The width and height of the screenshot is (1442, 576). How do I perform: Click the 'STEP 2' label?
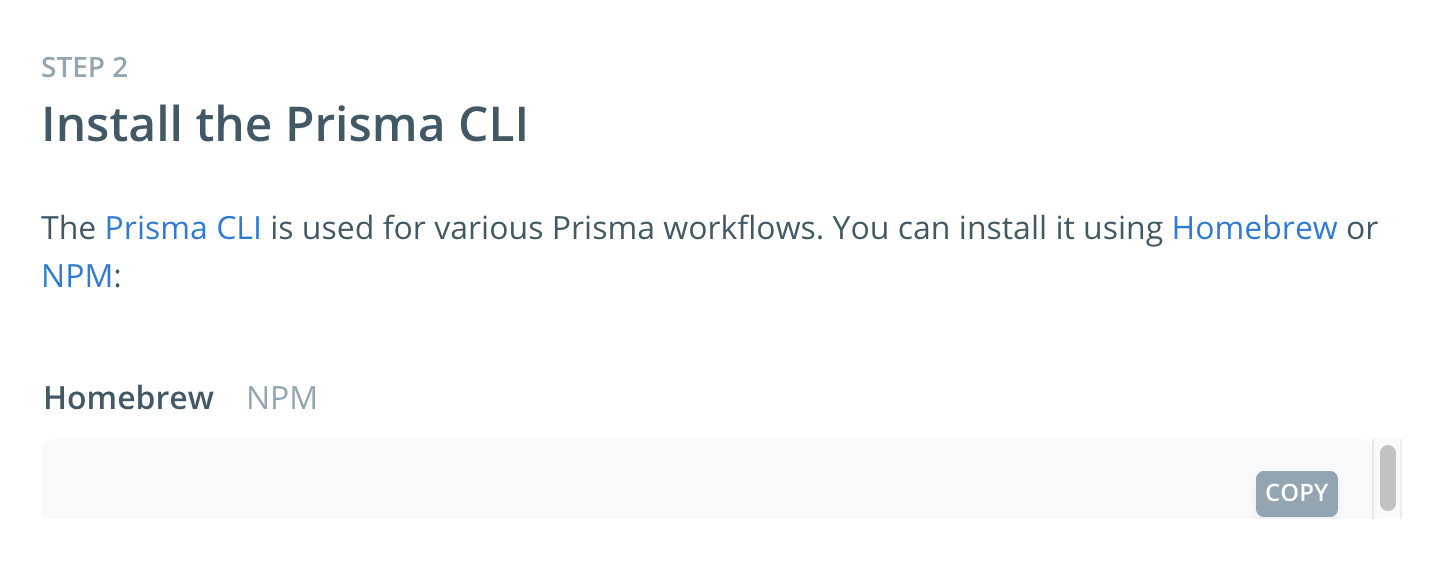(x=85, y=67)
